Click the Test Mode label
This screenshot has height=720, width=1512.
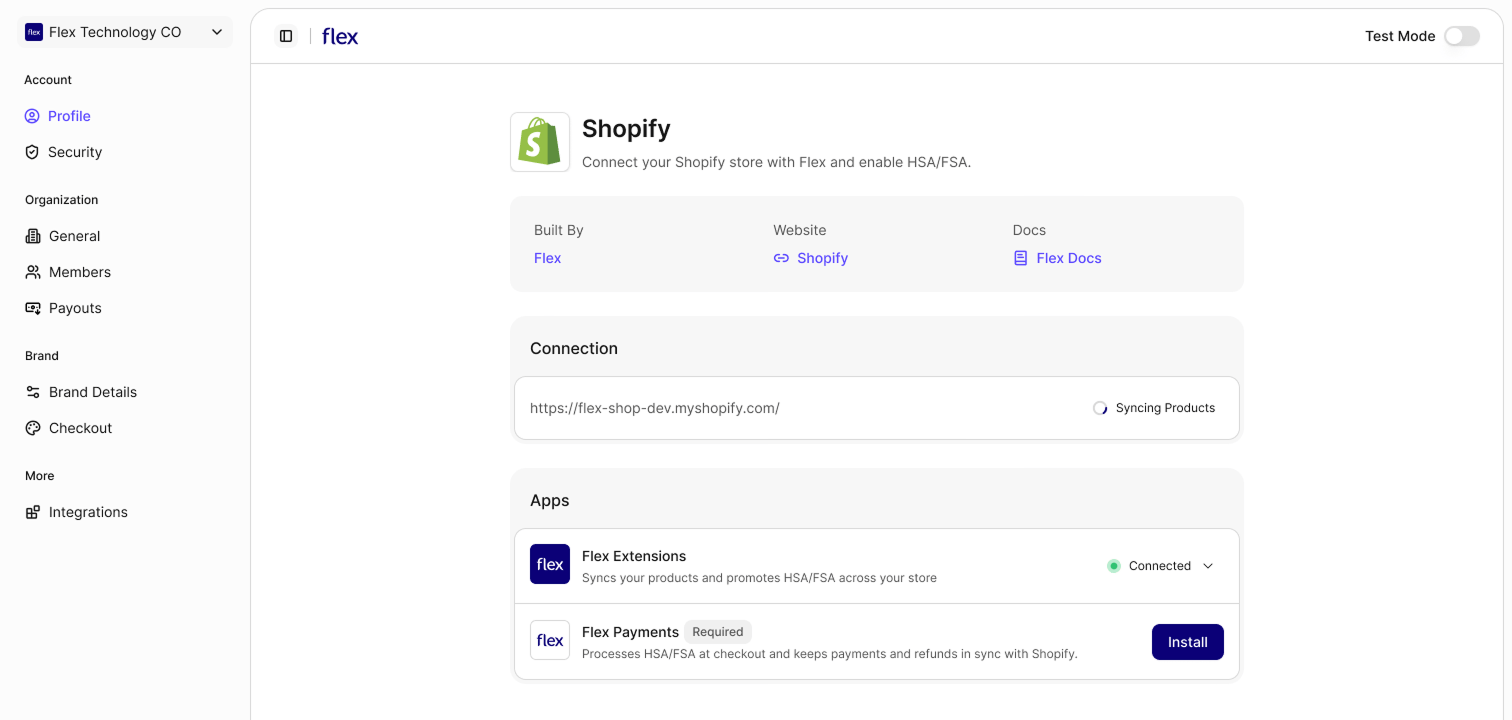1400,36
